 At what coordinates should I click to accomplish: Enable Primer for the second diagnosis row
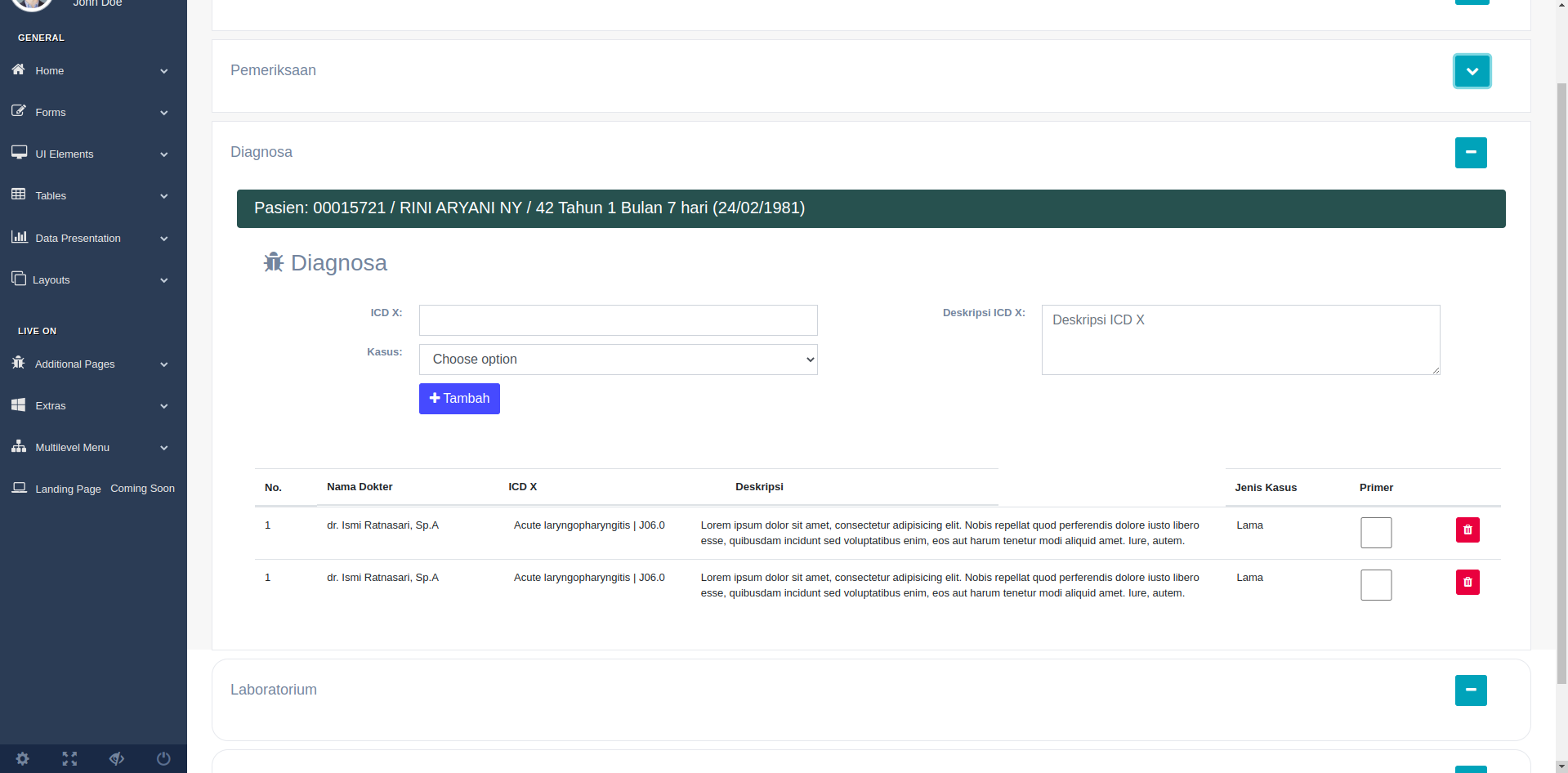pos(1376,584)
